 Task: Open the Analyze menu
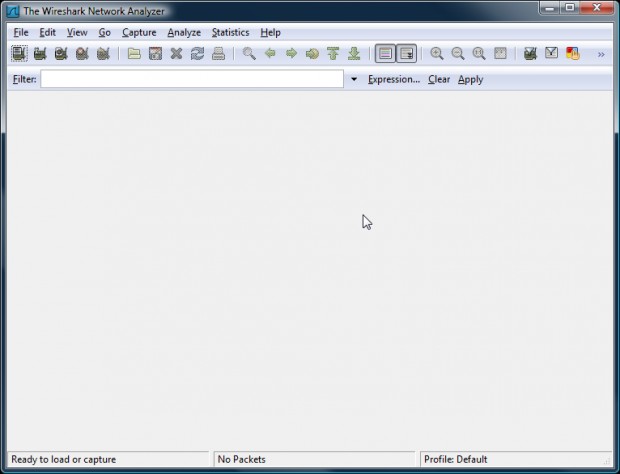point(184,32)
